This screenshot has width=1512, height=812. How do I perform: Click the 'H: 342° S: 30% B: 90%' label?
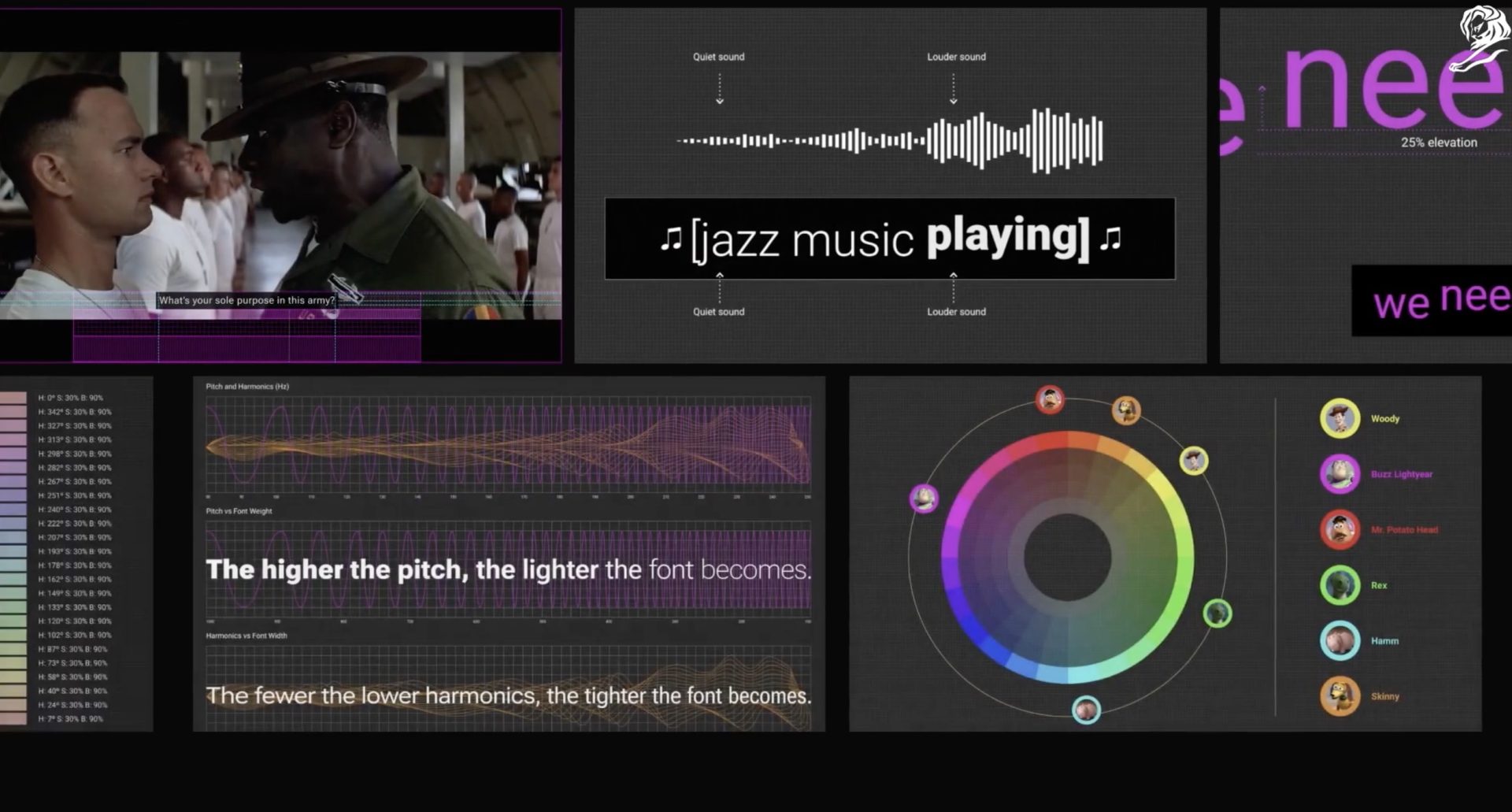click(75, 412)
